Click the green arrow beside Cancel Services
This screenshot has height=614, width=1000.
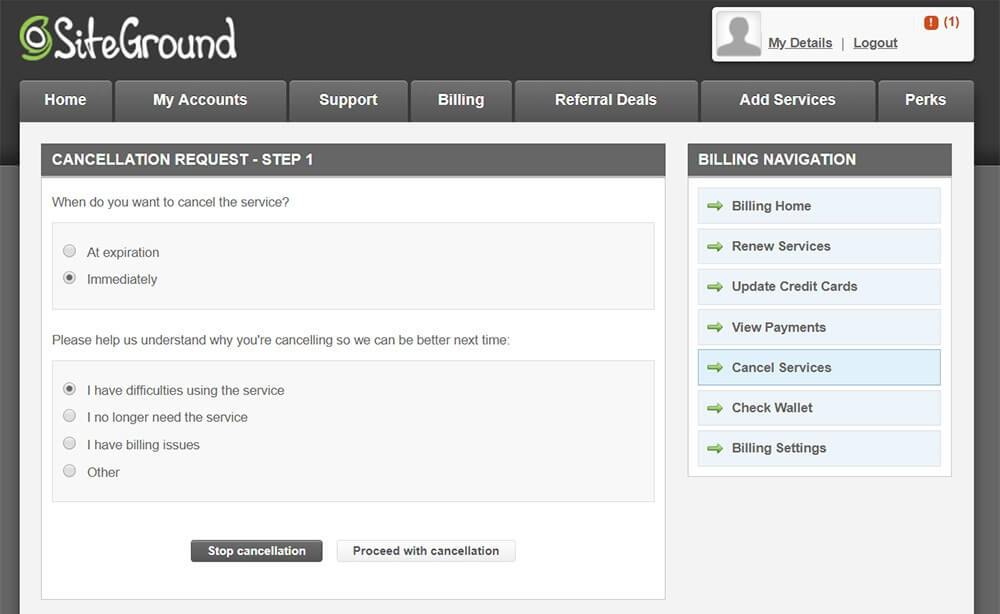(715, 367)
